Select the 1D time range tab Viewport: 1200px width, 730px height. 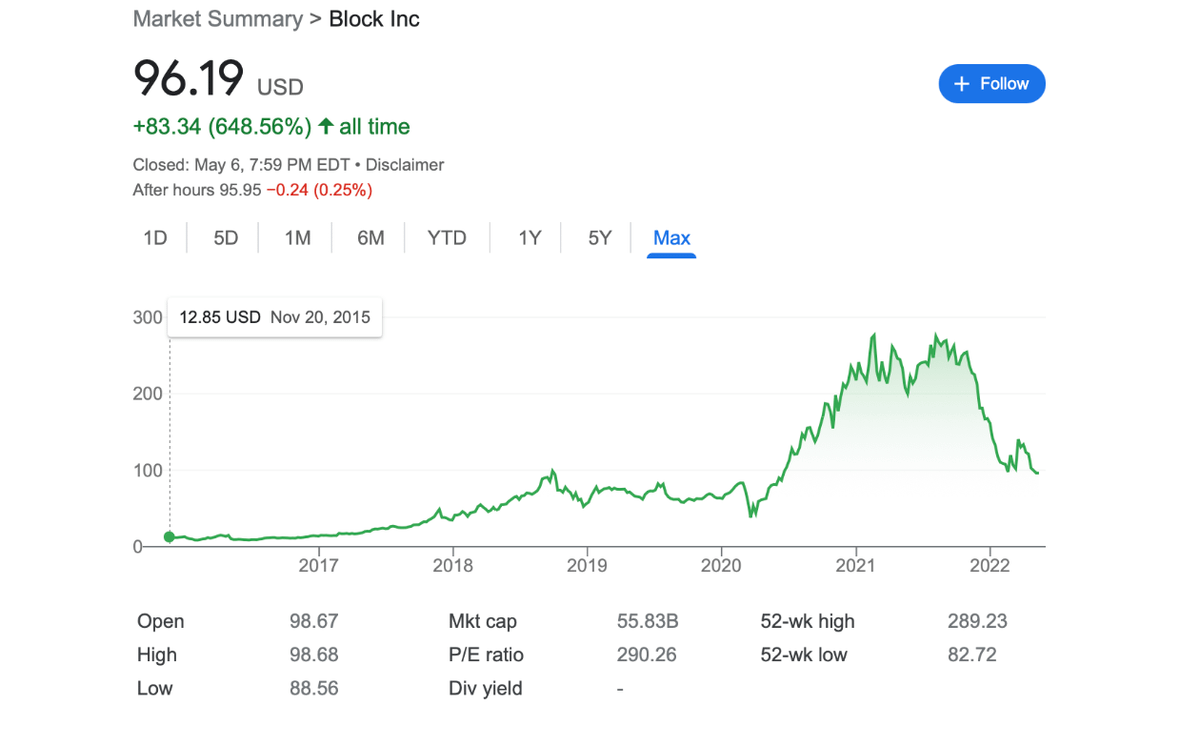tap(155, 238)
